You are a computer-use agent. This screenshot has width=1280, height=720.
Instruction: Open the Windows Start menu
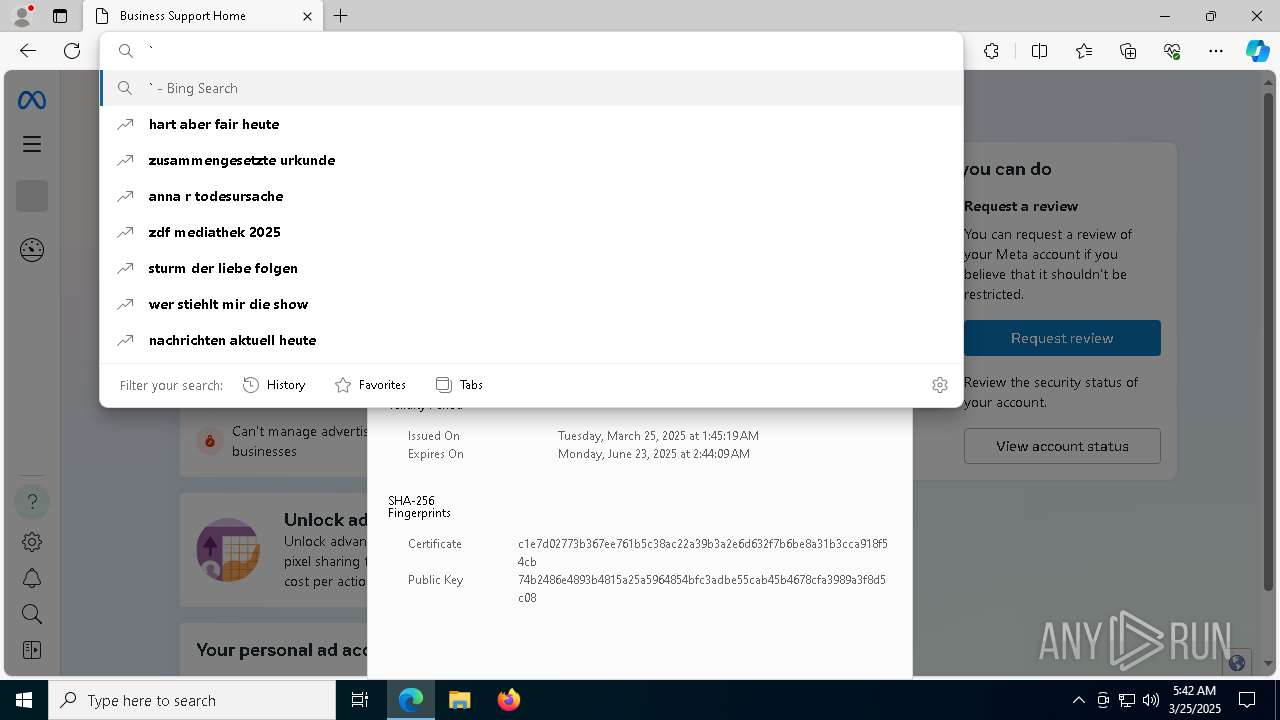pos(24,700)
